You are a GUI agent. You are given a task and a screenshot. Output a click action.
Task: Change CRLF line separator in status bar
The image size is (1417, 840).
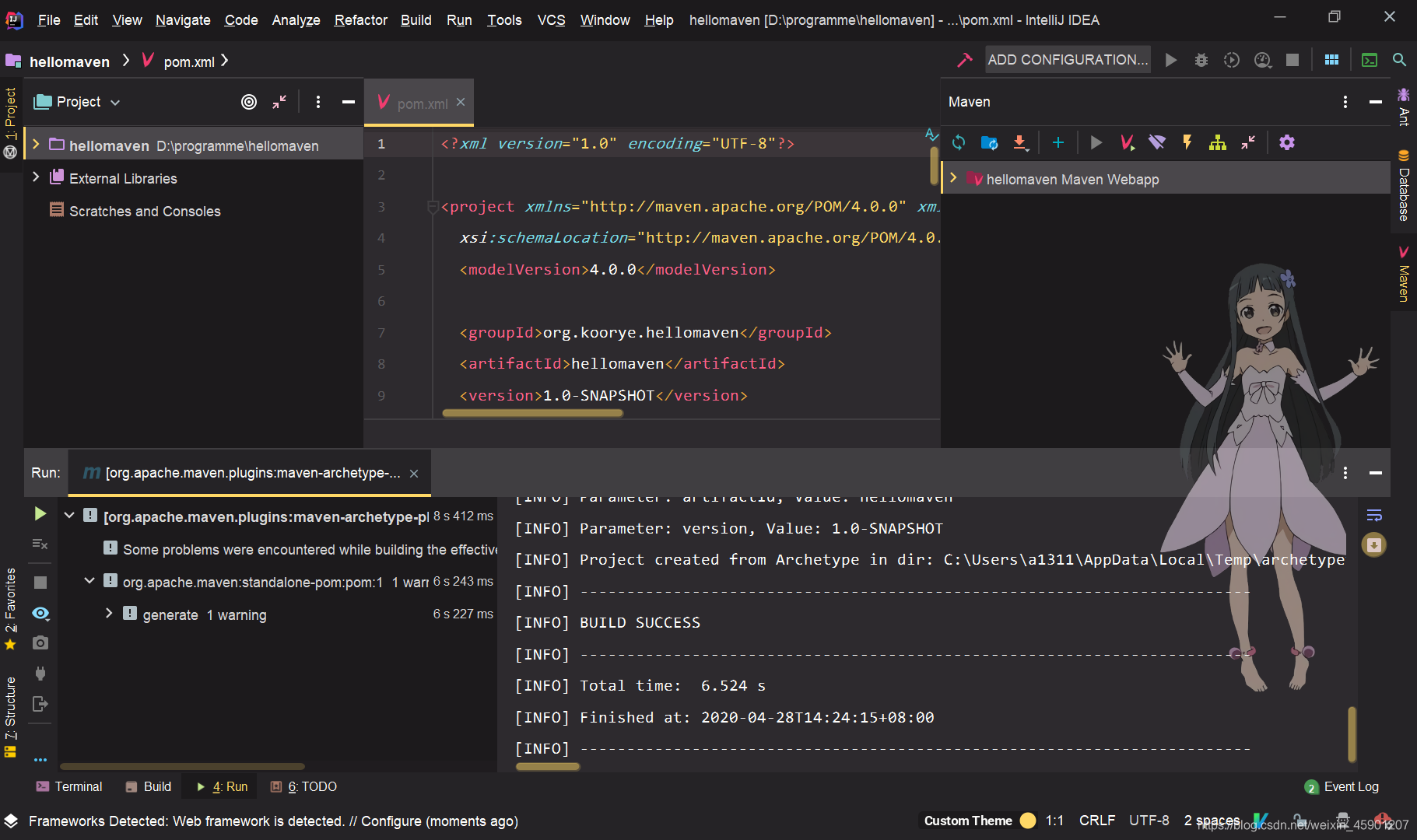coord(1097,821)
